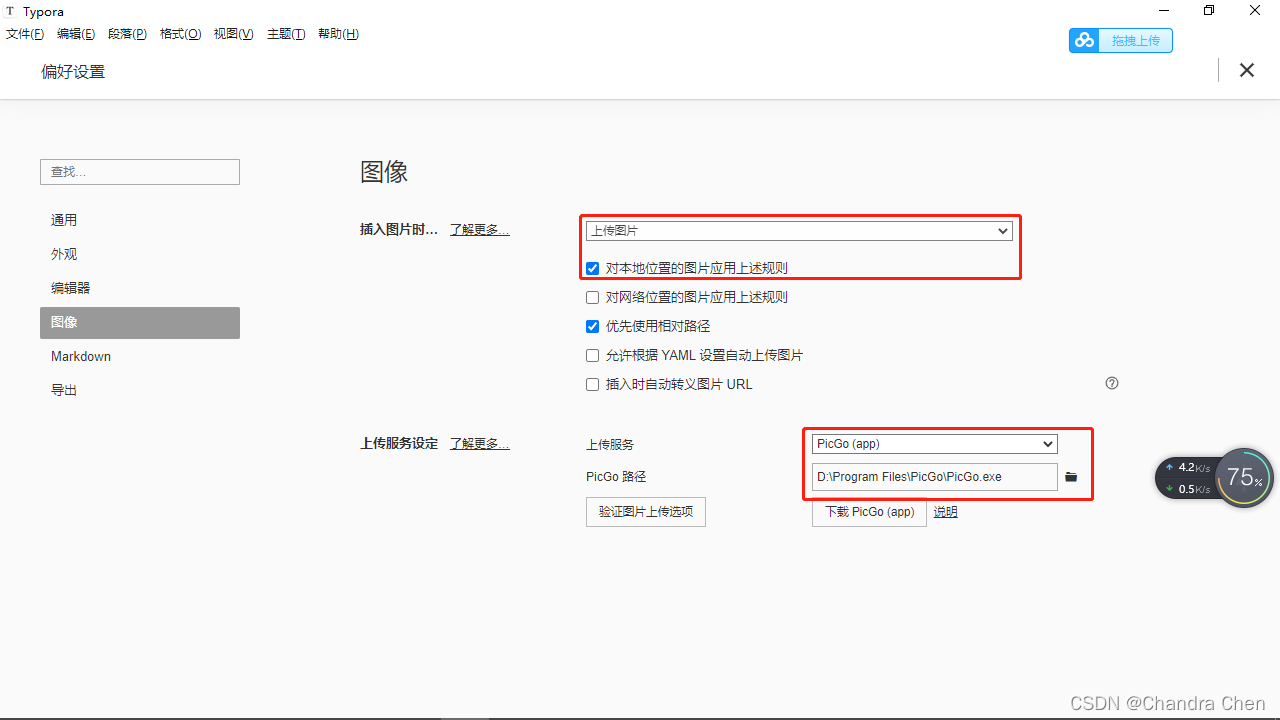Click the 插入图片时… section label

click(399, 230)
